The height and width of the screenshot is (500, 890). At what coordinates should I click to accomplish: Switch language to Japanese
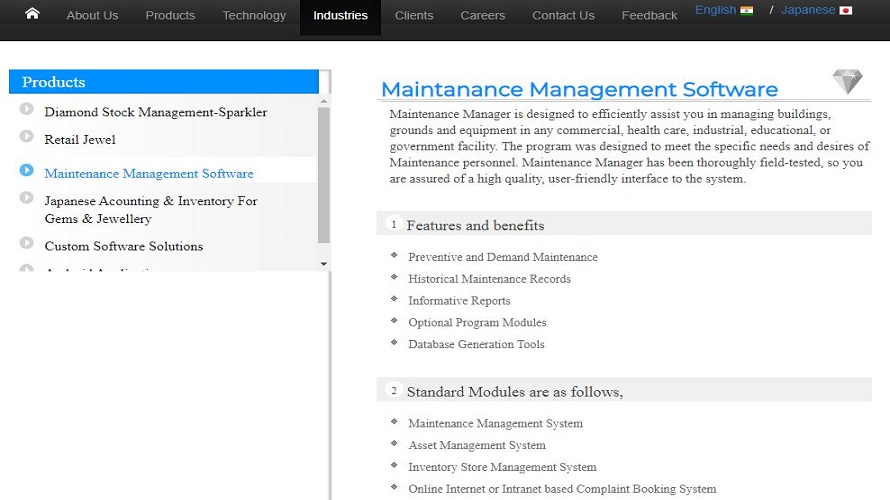(x=808, y=10)
